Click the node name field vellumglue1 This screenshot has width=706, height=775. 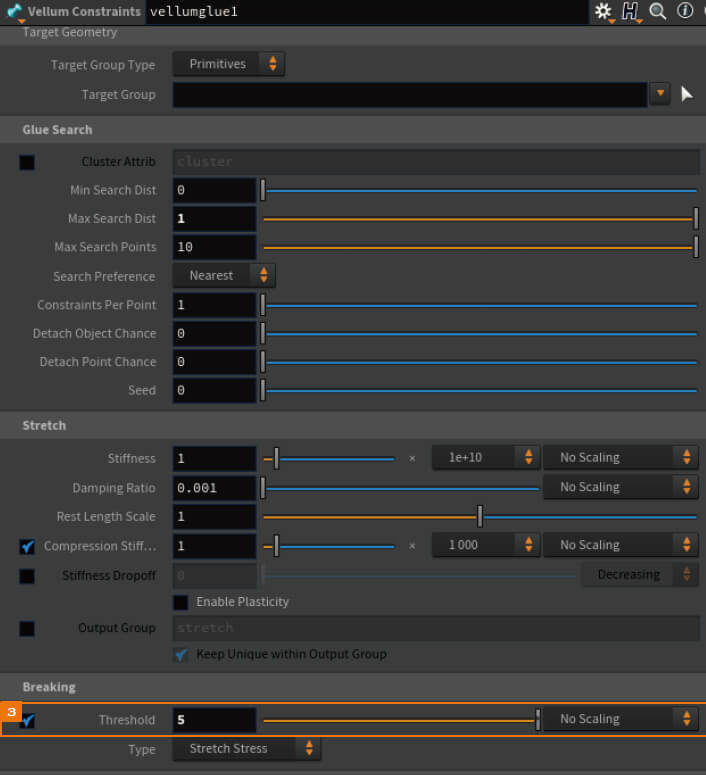pos(367,11)
